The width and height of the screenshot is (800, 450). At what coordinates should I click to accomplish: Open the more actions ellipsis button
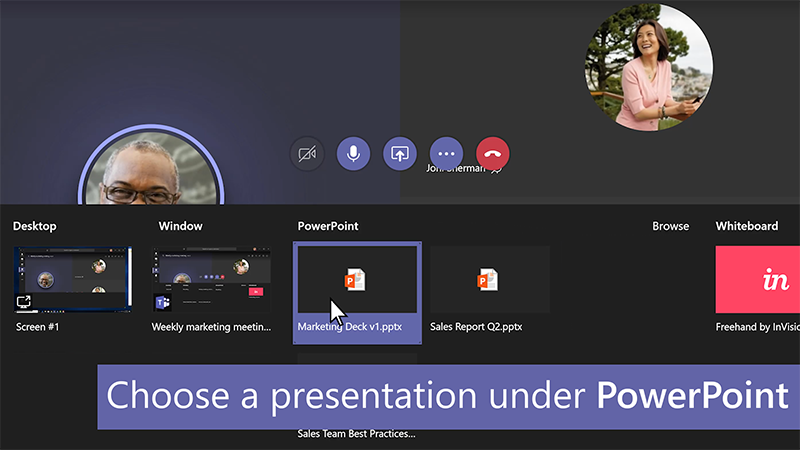[x=446, y=154]
